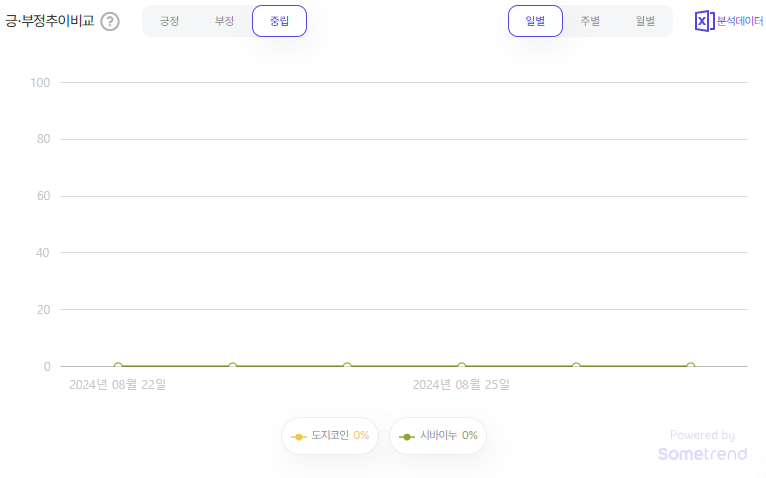The image size is (766, 478).
Task: Click the last data point on chart line
Action: click(x=691, y=366)
